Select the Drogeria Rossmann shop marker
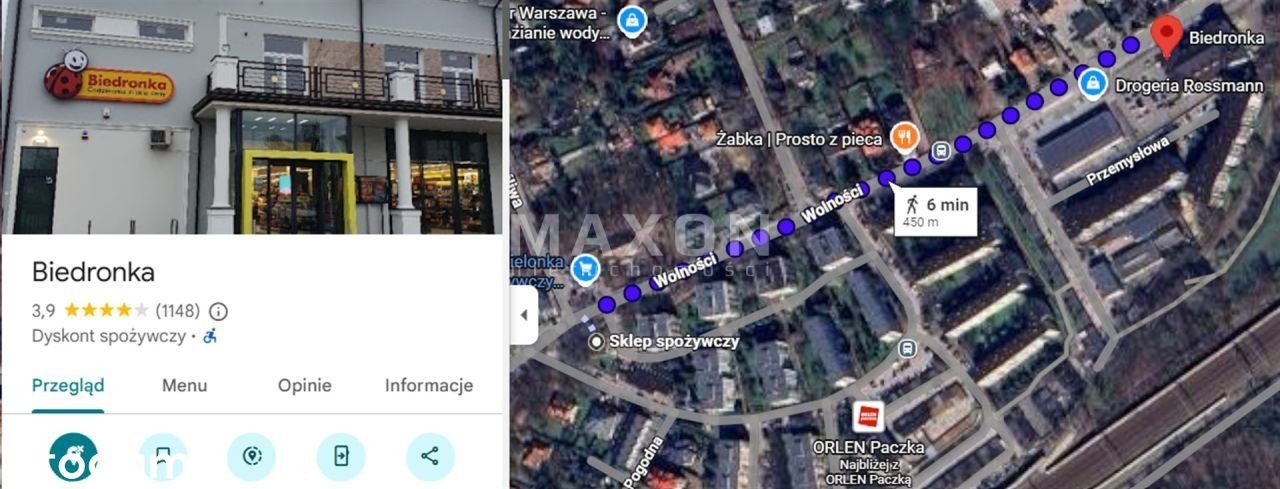The image size is (1280, 489). click(1093, 84)
